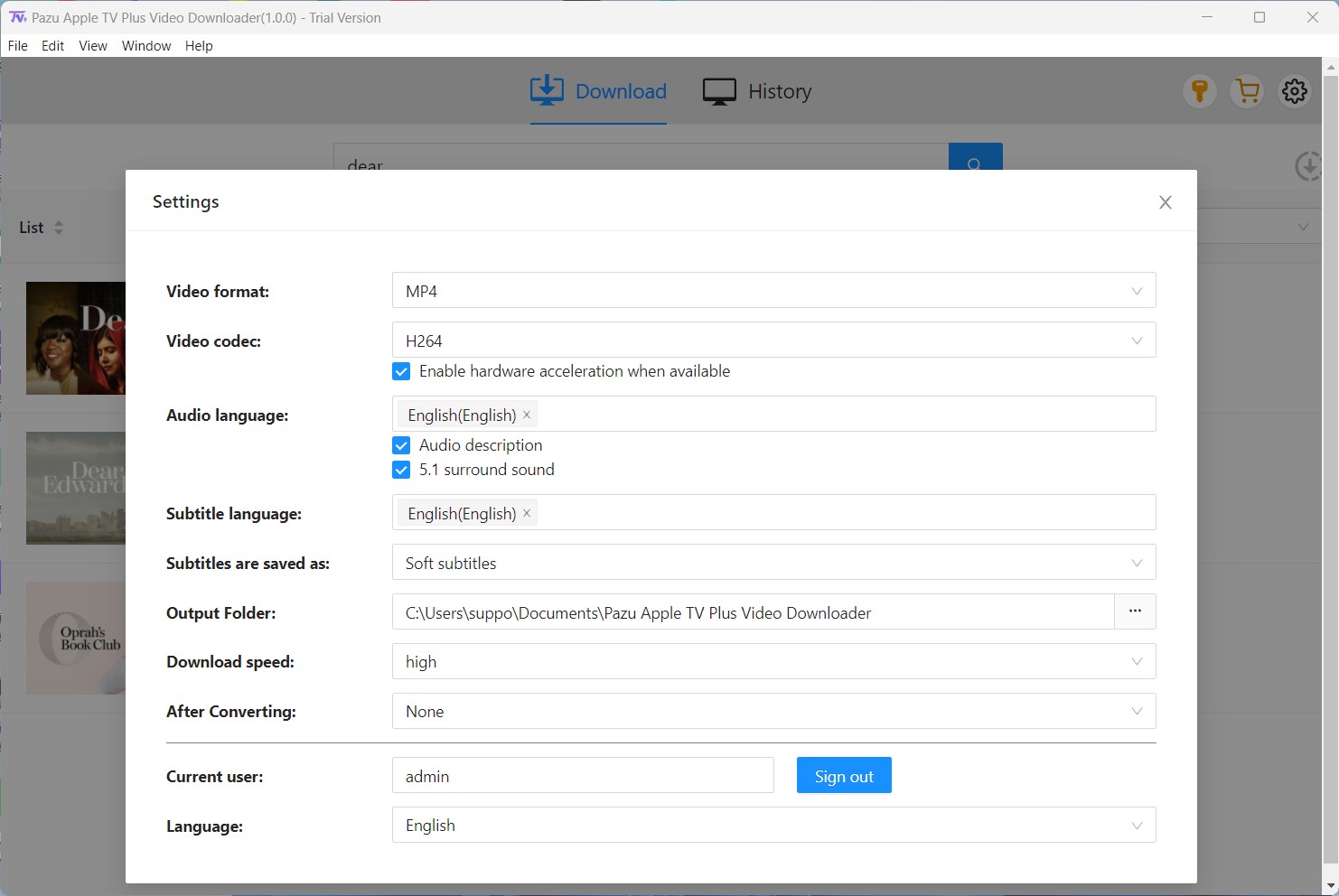
Task: Click the scrollbar up arrow
Action: point(1331,67)
